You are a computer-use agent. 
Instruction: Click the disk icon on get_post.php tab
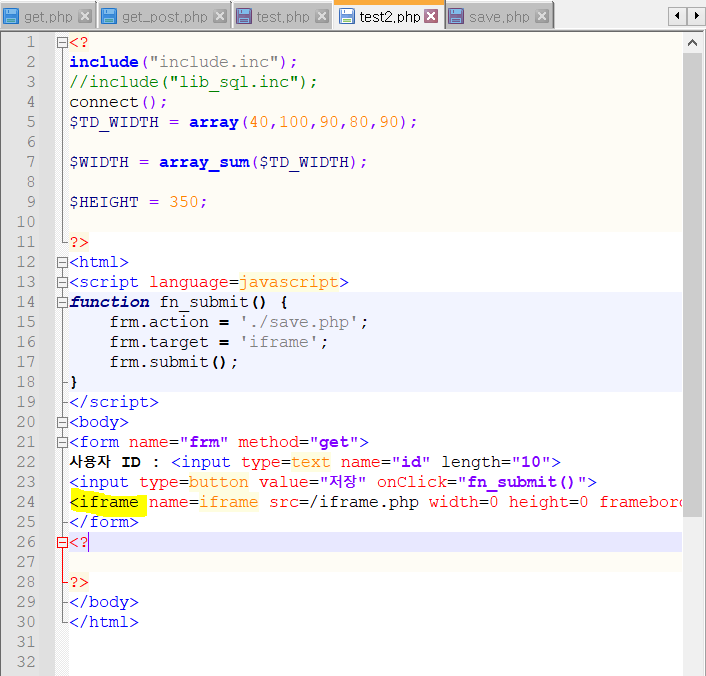[109, 17]
